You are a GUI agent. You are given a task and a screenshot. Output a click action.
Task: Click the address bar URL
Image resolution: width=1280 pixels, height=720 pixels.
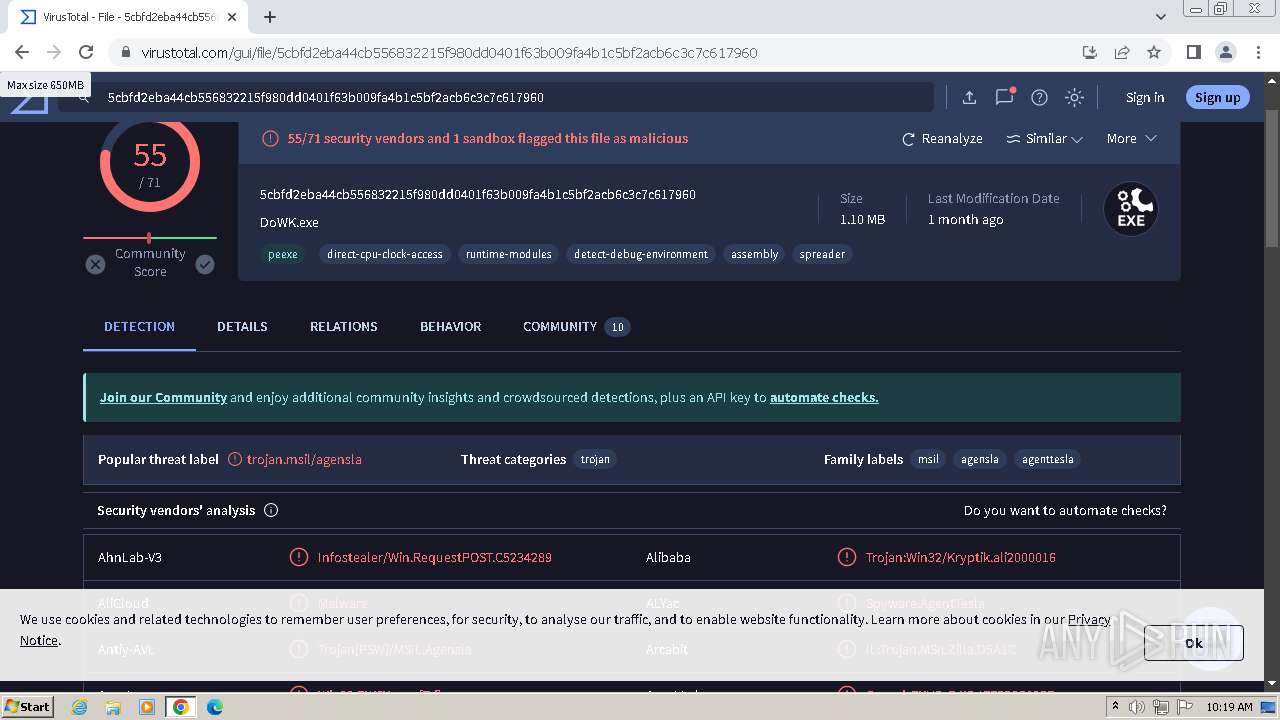[449, 52]
